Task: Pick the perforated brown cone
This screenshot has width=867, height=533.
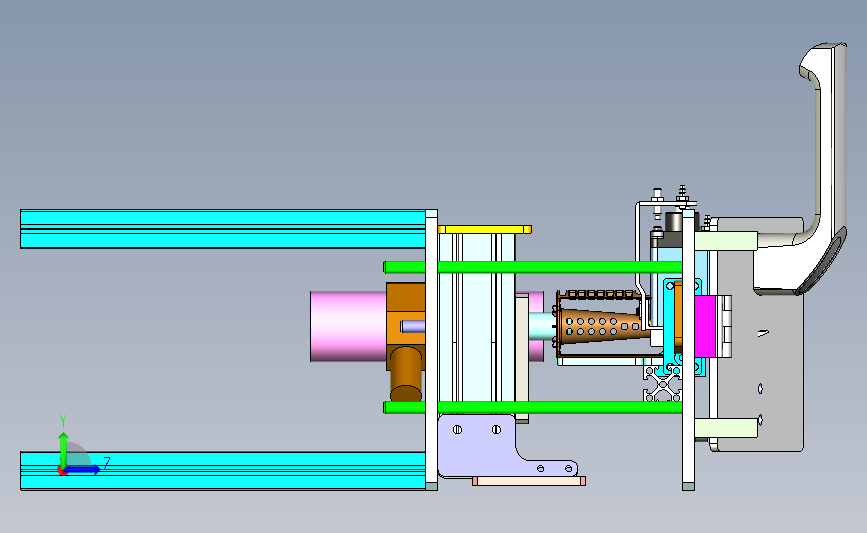Action: [x=603, y=327]
